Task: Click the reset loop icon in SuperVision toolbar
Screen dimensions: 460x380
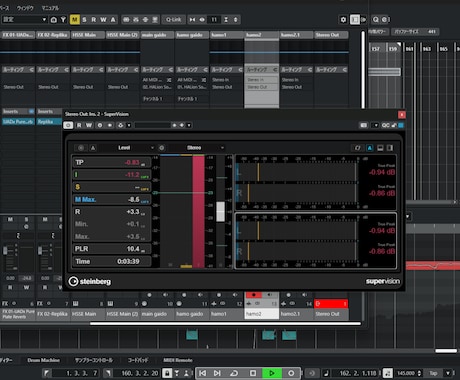Action: [x=358, y=148]
